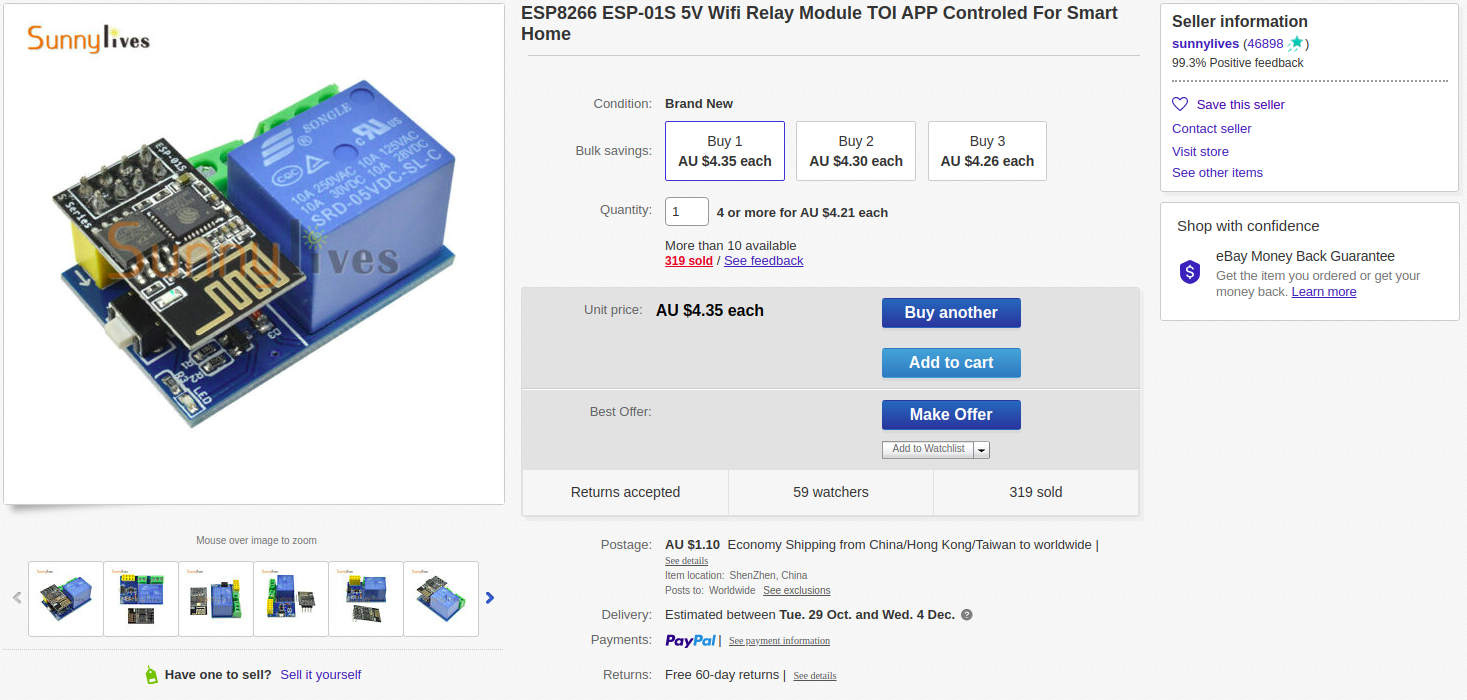Screen dimensions: 1467x700
Task: Click the seller's green feedback star icon
Action: (1296, 43)
